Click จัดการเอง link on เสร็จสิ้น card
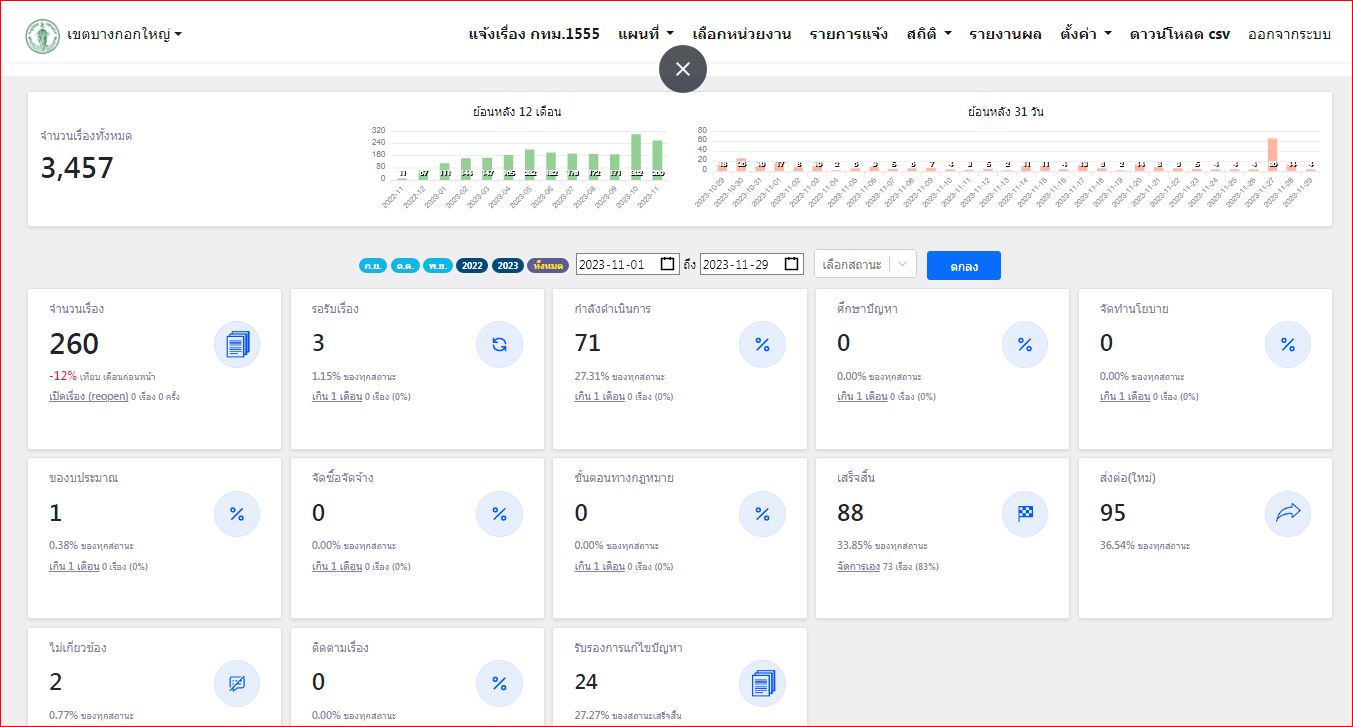The image size is (1353, 727). (x=859, y=566)
